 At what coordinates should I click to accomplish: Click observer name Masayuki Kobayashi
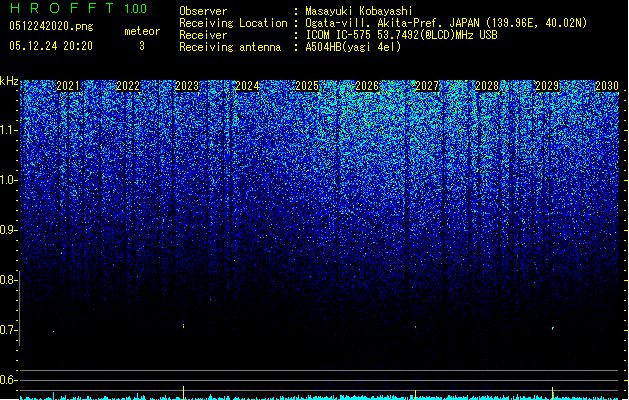pyautogui.click(x=359, y=11)
